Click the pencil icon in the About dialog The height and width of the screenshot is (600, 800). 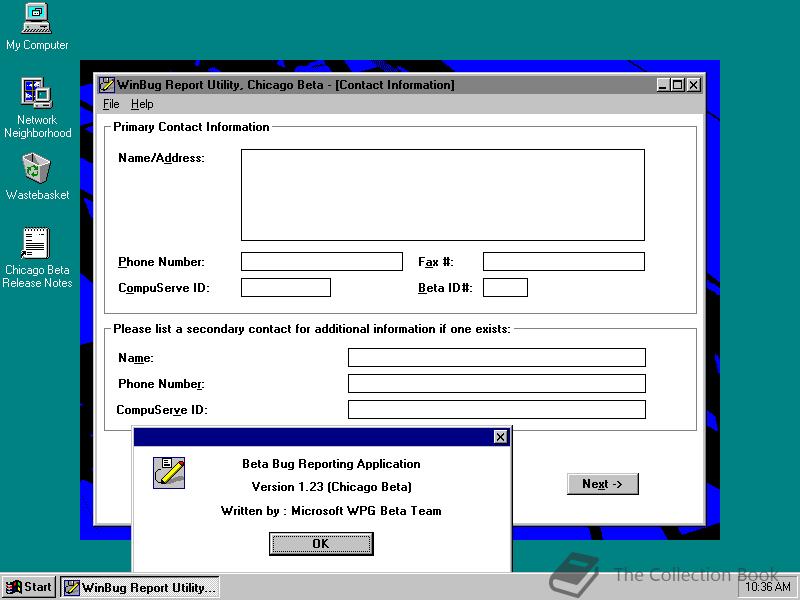pos(169,473)
